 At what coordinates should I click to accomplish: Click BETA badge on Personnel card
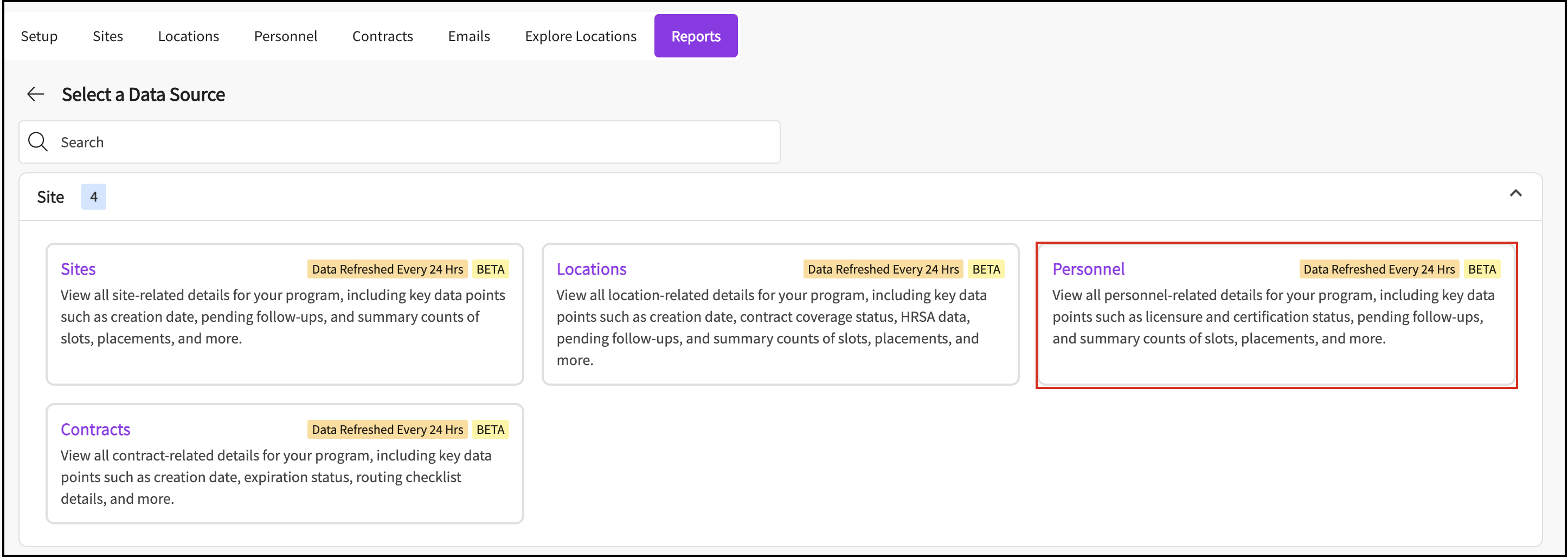(1481, 269)
